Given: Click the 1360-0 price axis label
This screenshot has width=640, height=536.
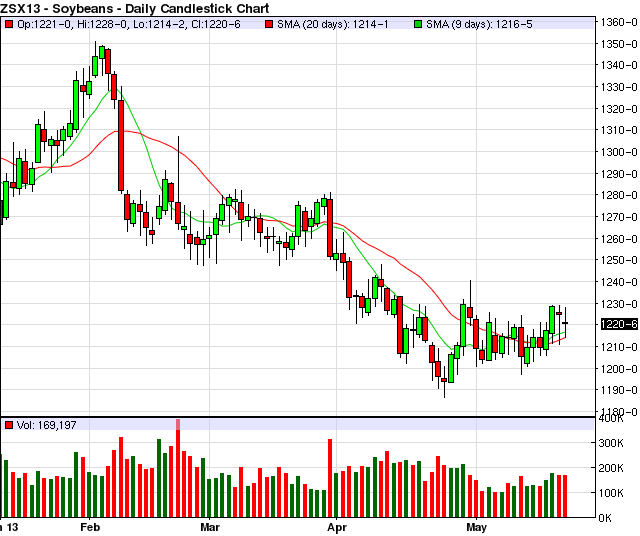Looking at the screenshot, I should coord(619,22).
